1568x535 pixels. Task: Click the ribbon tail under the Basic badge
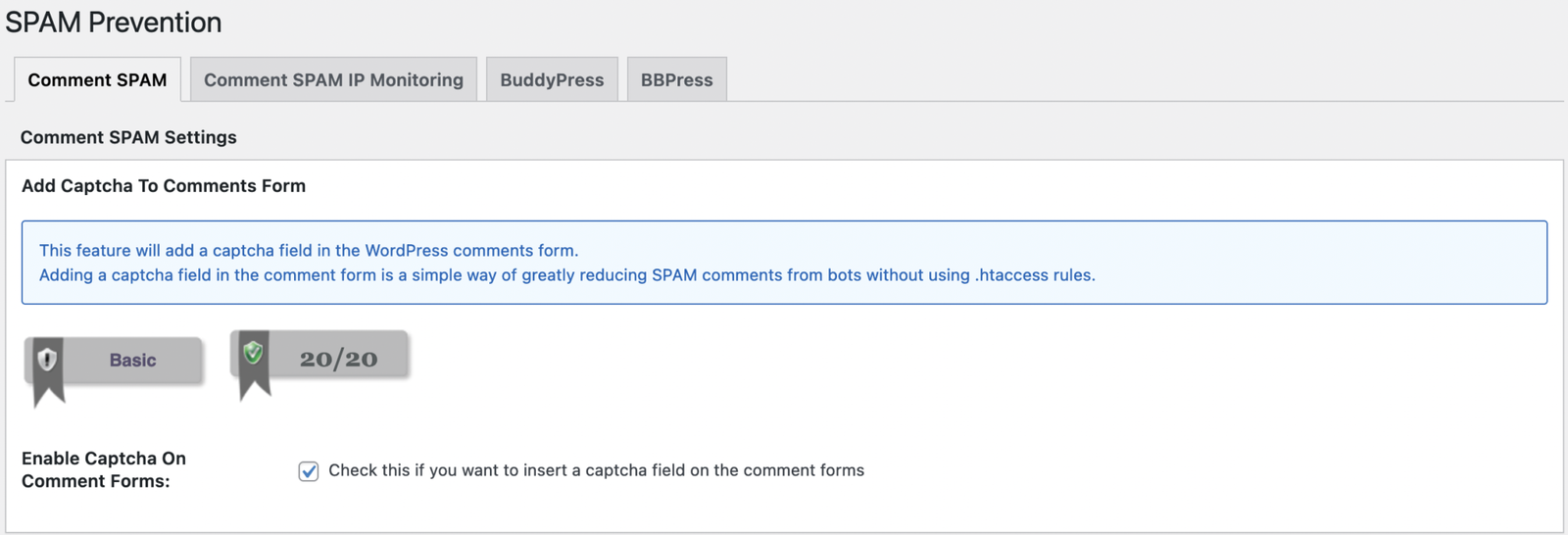48,392
